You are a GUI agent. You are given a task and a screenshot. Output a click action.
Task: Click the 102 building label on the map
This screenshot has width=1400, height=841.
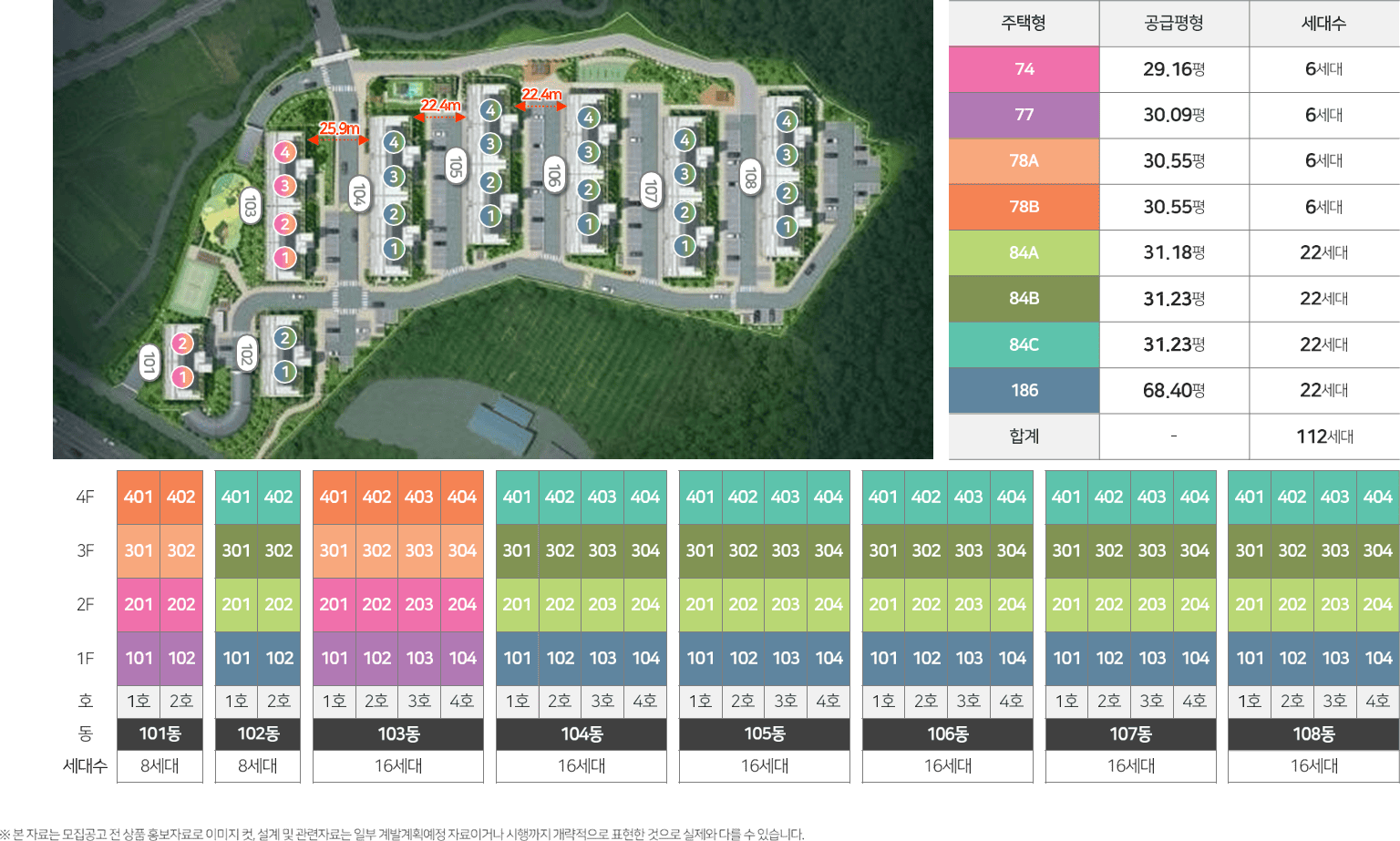point(246,353)
